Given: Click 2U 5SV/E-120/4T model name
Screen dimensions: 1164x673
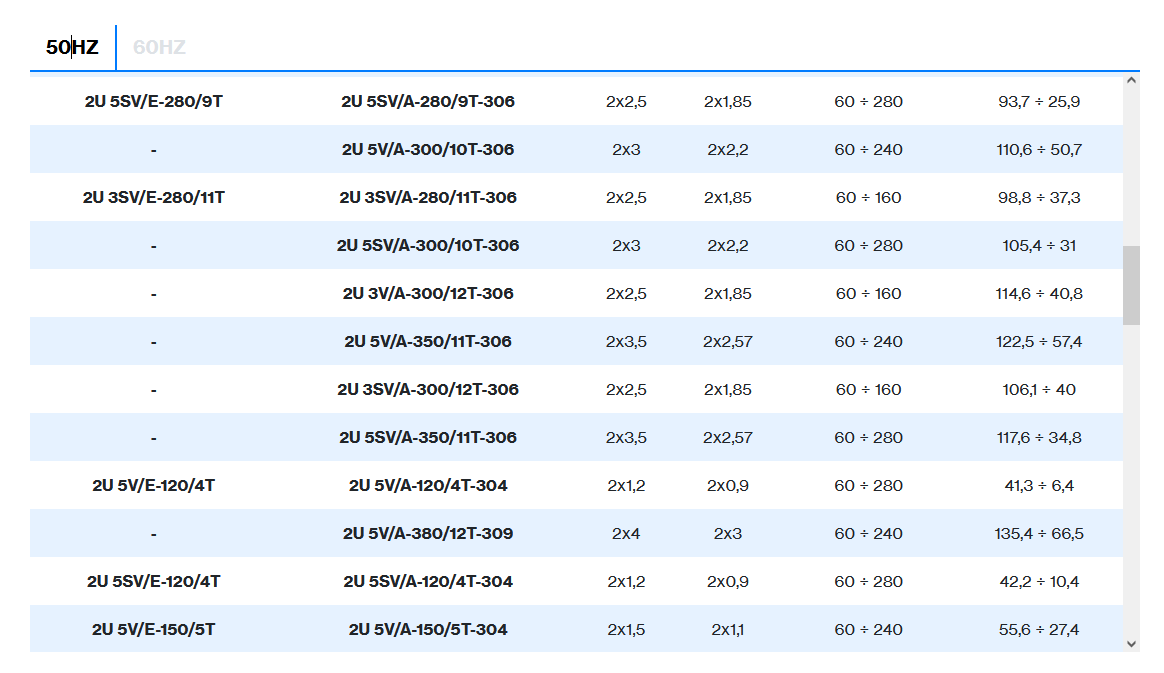Looking at the screenshot, I should 154,582.
